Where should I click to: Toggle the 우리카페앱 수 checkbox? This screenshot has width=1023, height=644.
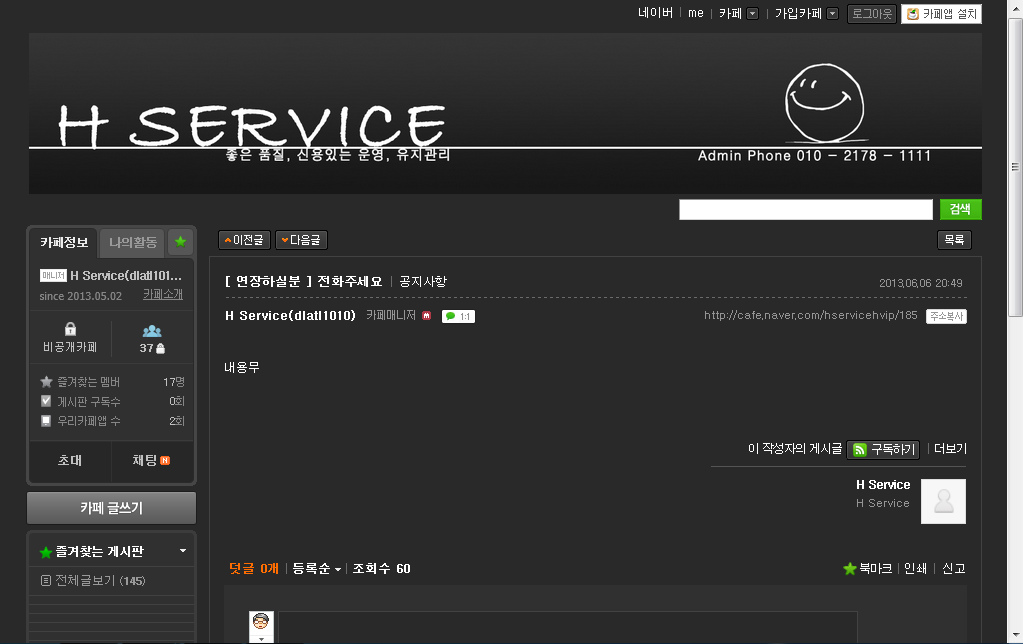tap(46, 421)
